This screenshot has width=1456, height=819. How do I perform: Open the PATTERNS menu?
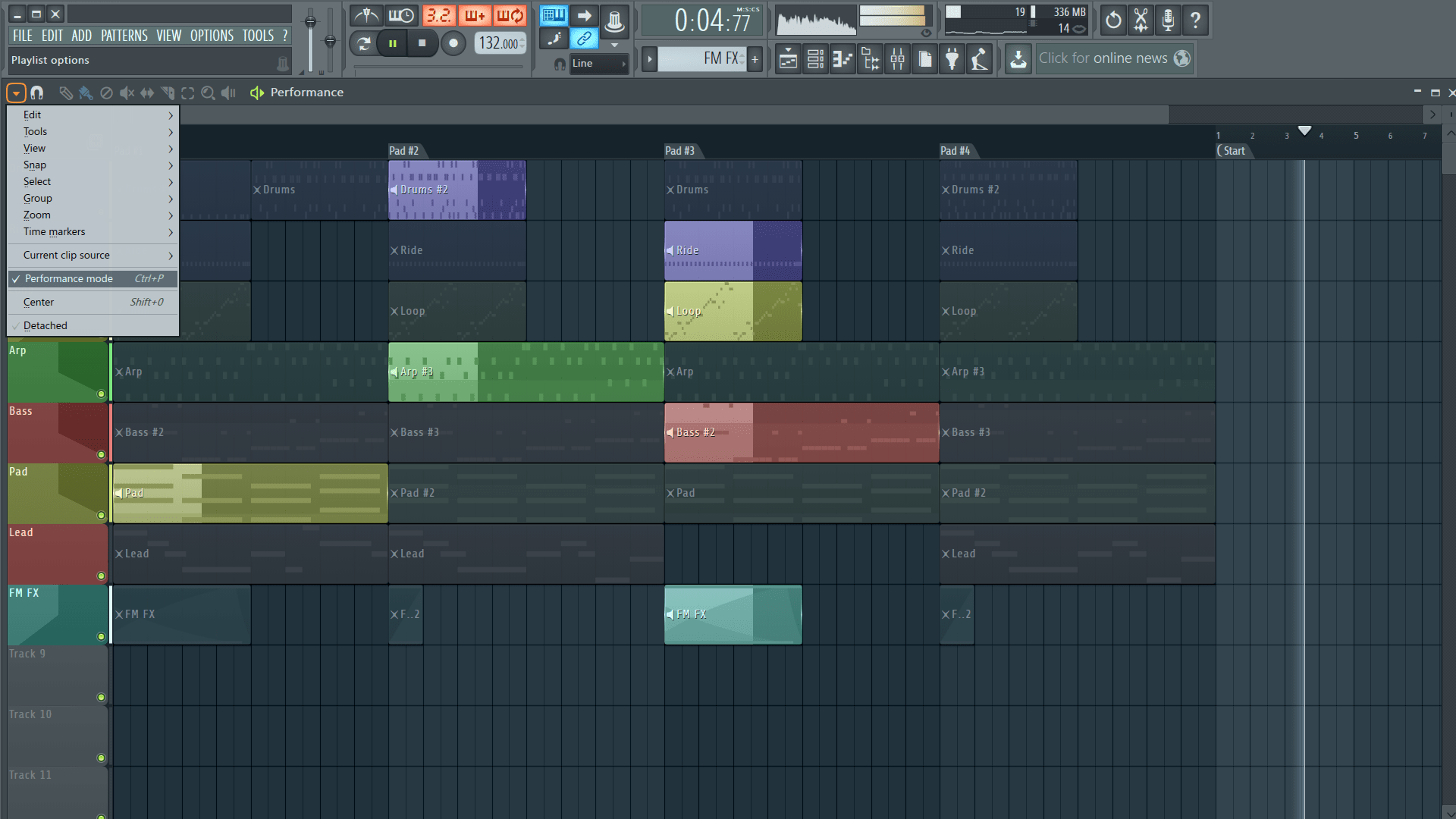coord(124,35)
